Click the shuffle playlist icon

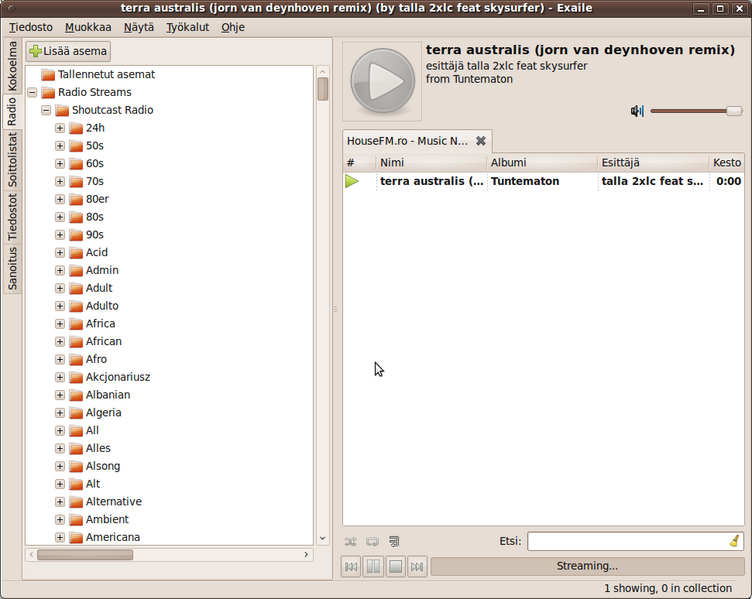pyautogui.click(x=351, y=541)
